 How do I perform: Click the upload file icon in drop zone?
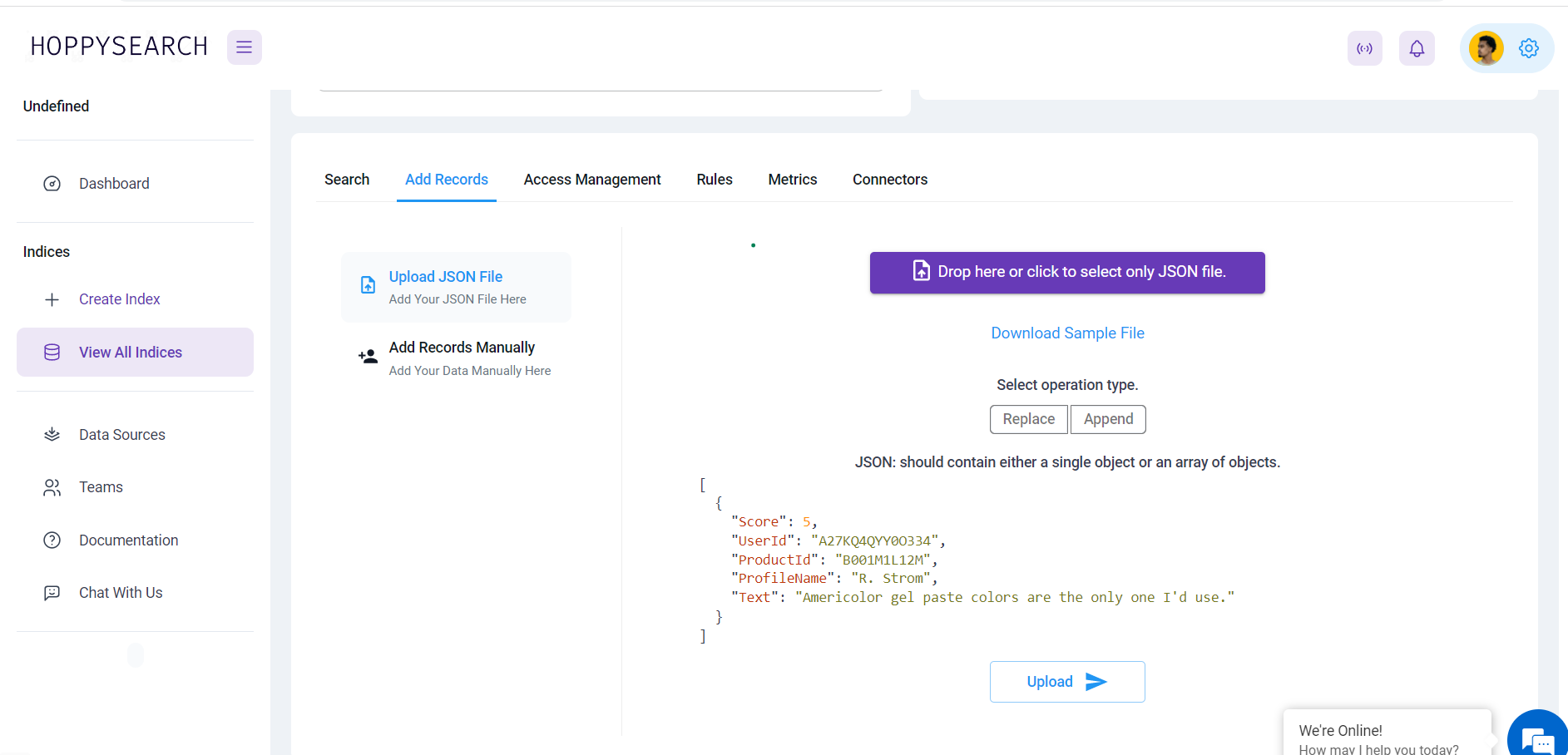pyautogui.click(x=922, y=270)
